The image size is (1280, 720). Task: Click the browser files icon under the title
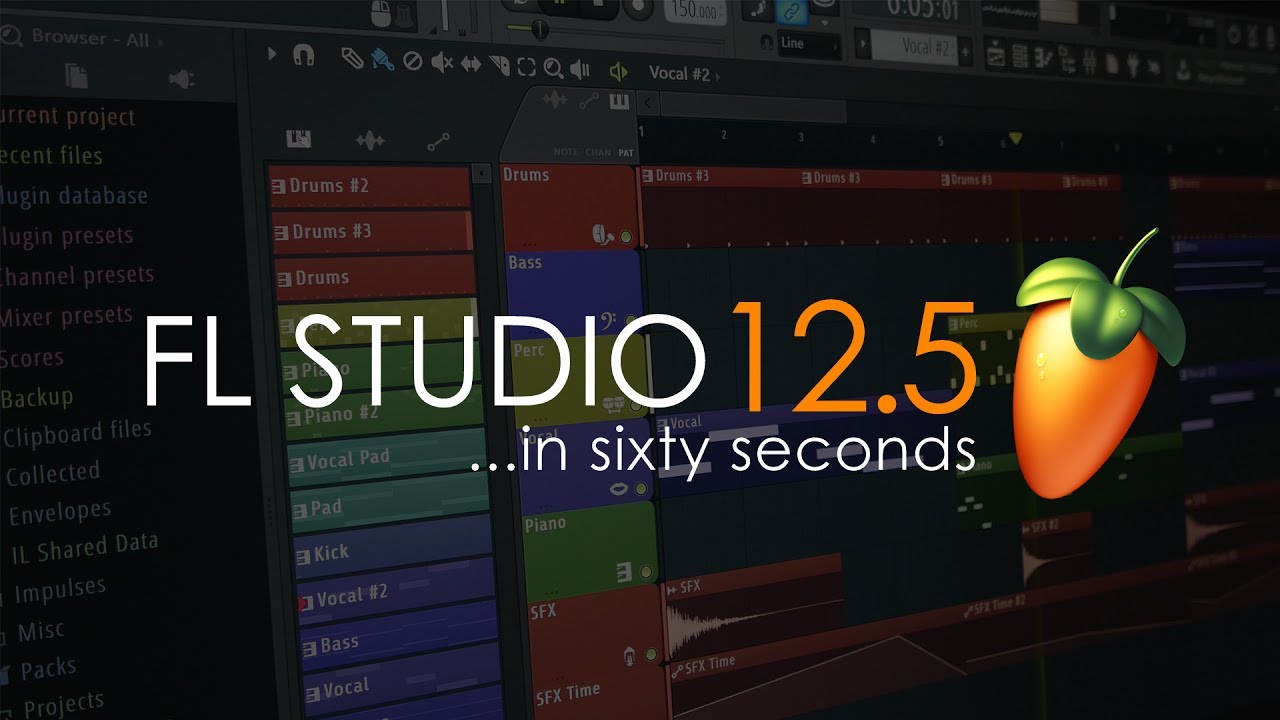[x=77, y=76]
